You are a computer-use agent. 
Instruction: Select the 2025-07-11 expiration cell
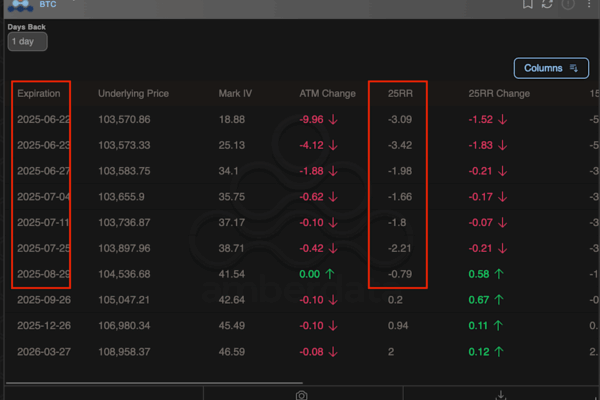(43, 222)
